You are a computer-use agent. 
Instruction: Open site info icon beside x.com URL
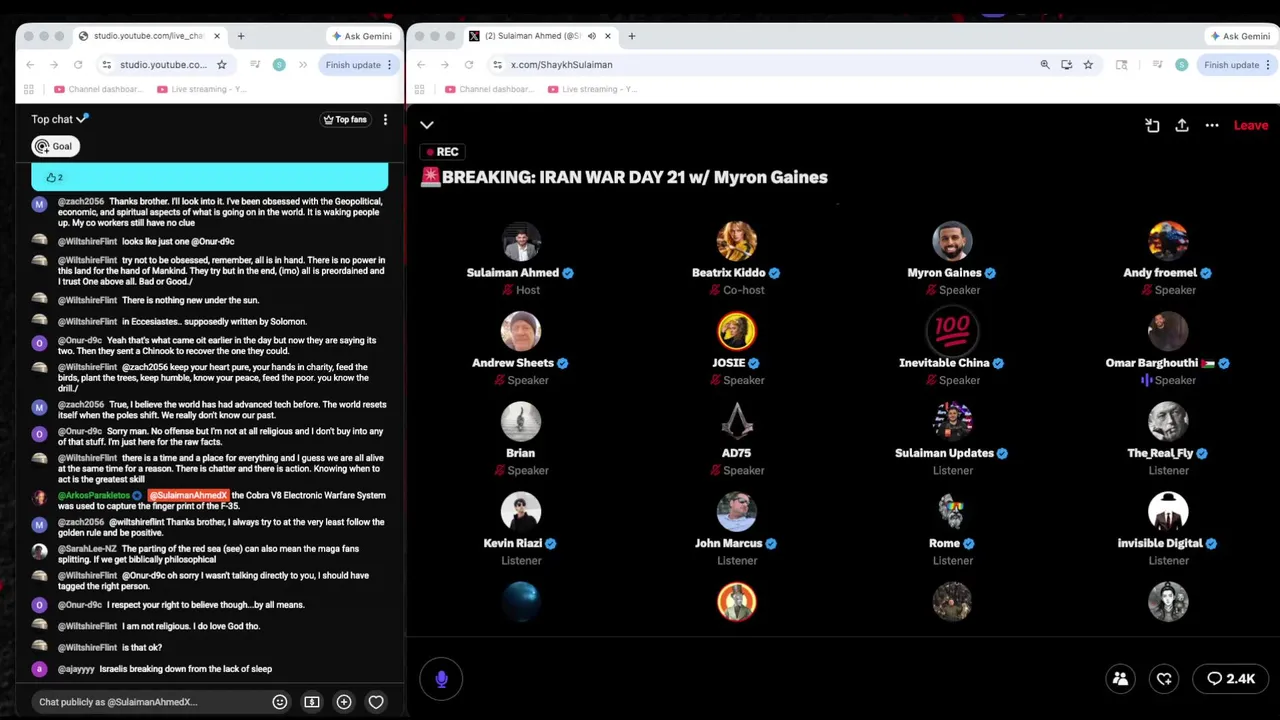pyautogui.click(x=497, y=65)
